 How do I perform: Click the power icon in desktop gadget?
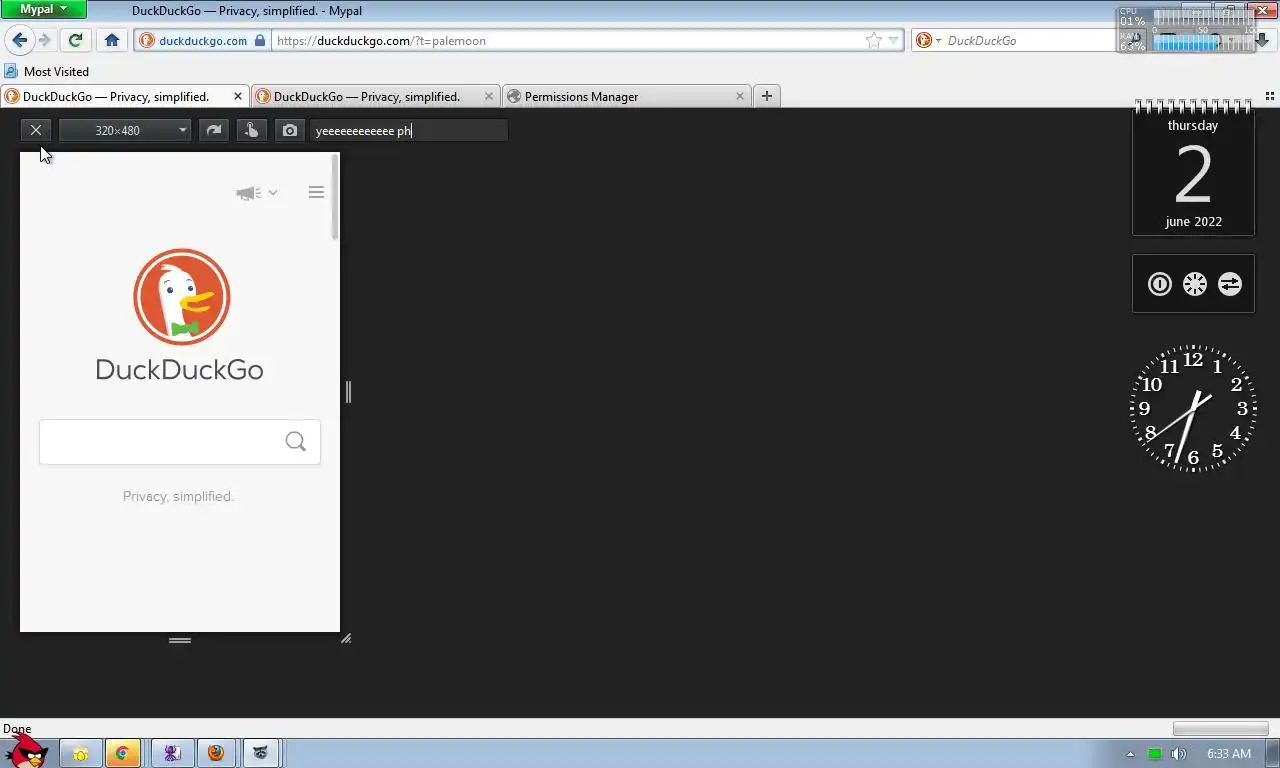coord(1159,284)
